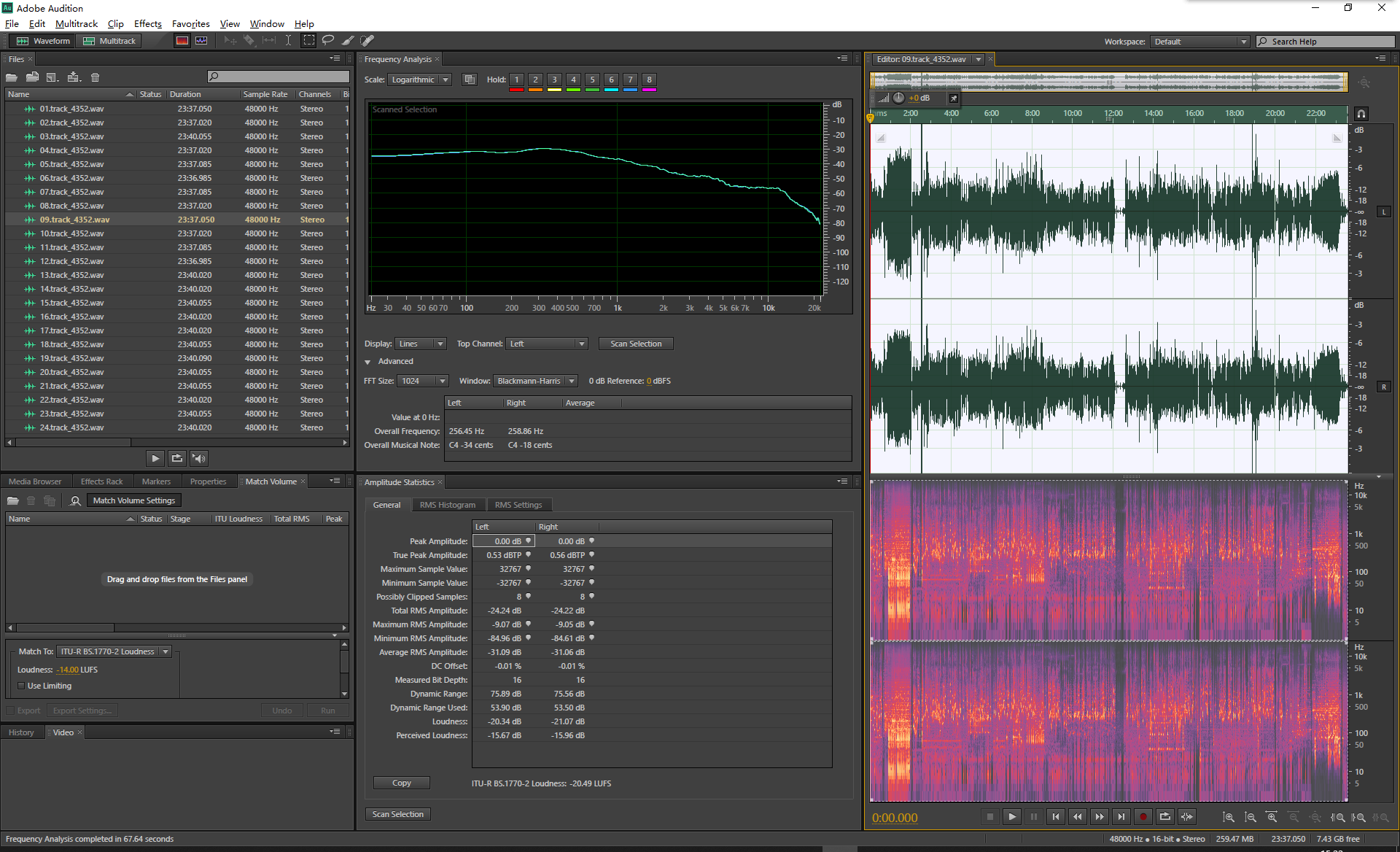1400x852 pixels.
Task: Toggle Loop Playback in transport controls
Action: [1164, 817]
